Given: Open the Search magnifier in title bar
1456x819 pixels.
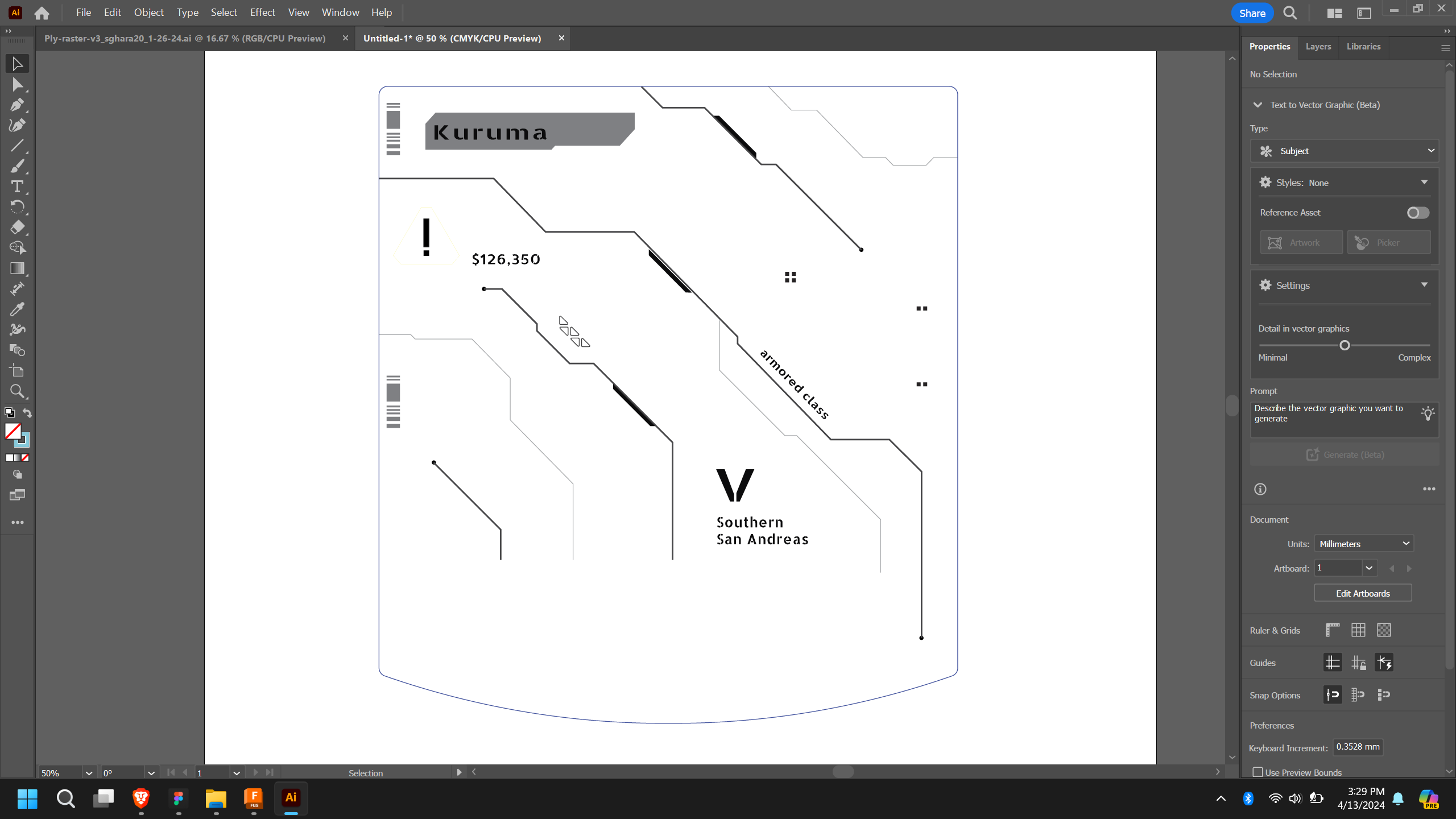Looking at the screenshot, I should [x=1290, y=13].
